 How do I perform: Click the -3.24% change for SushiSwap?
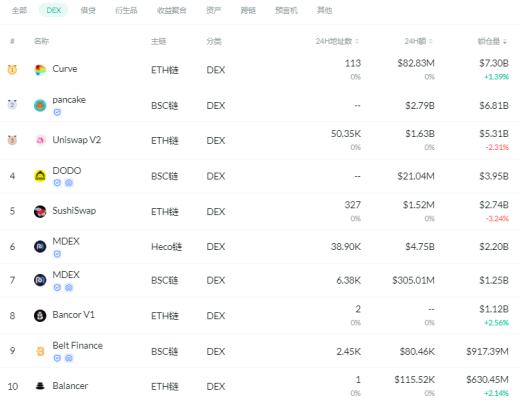click(x=497, y=218)
